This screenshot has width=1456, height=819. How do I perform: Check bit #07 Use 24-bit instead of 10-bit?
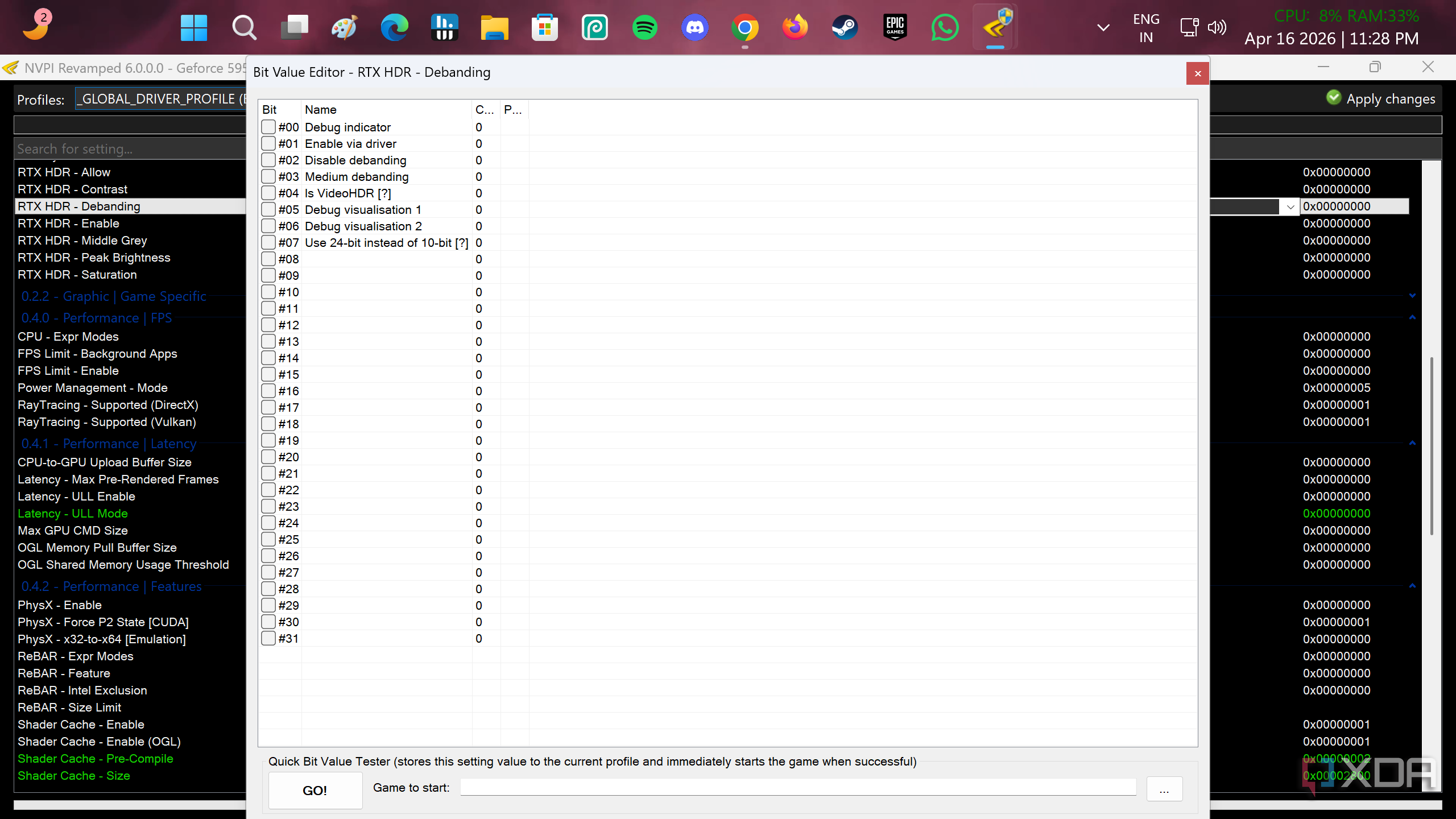tap(268, 242)
